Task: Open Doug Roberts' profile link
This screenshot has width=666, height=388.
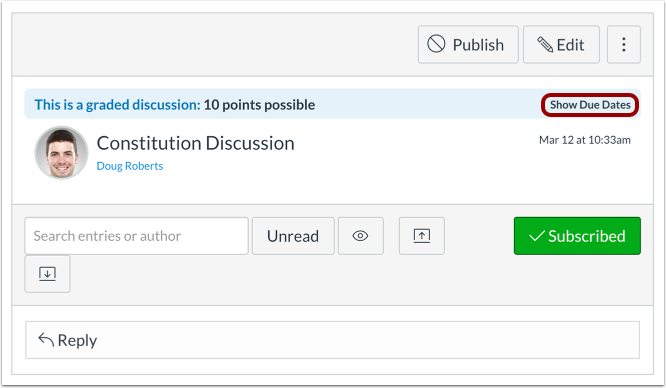Action: [130, 166]
